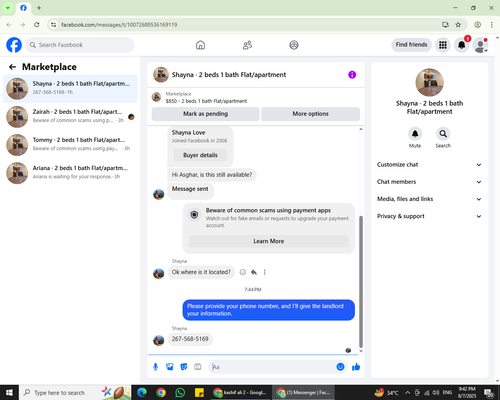Click the Find friends button

(411, 45)
